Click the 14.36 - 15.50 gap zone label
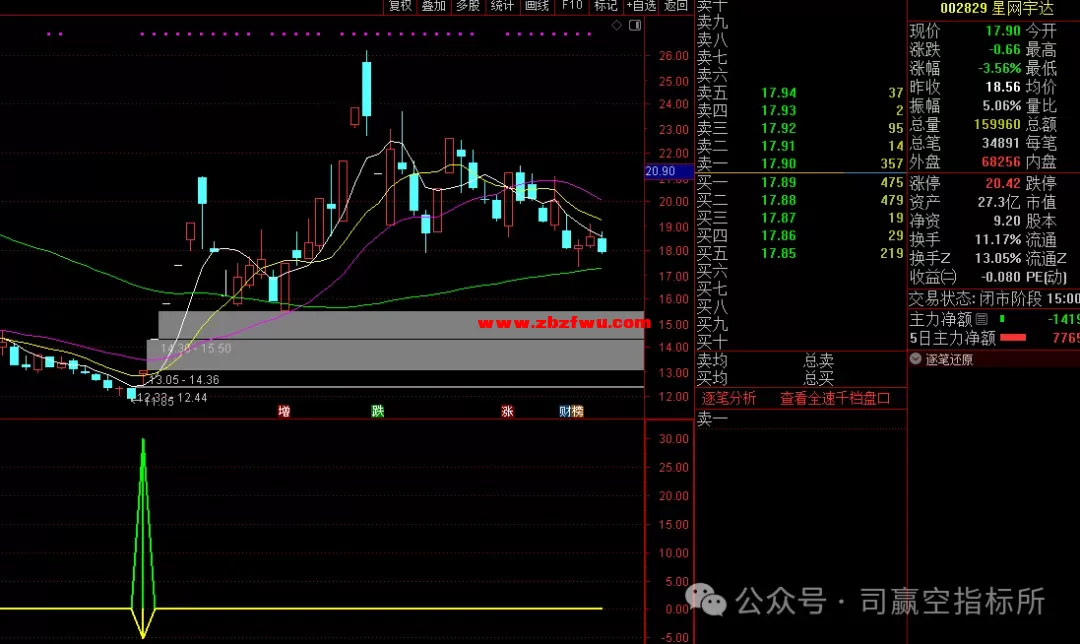The height and width of the screenshot is (644, 1080). click(196, 349)
